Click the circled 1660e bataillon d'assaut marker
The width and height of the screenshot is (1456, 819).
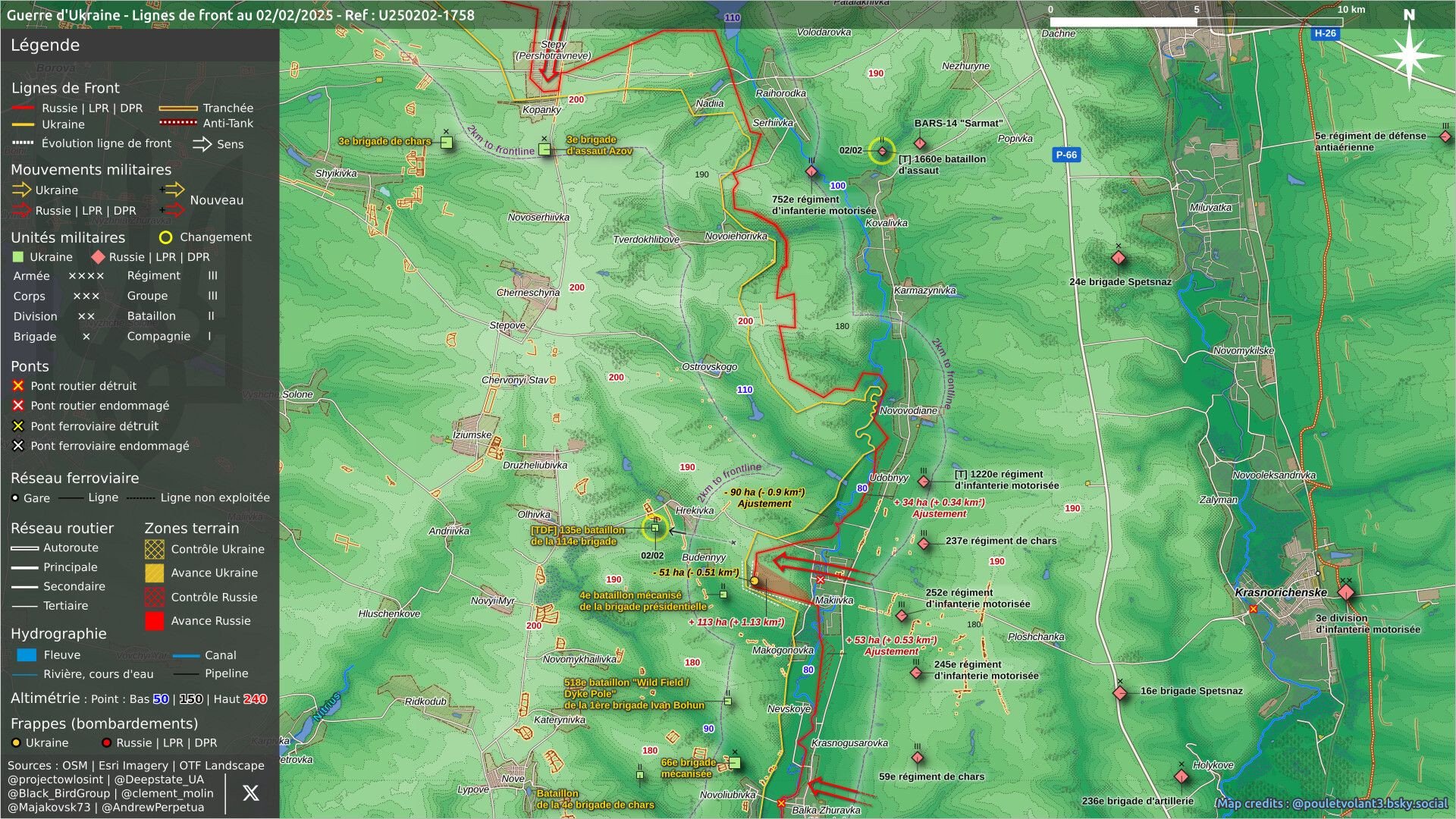coord(882,151)
